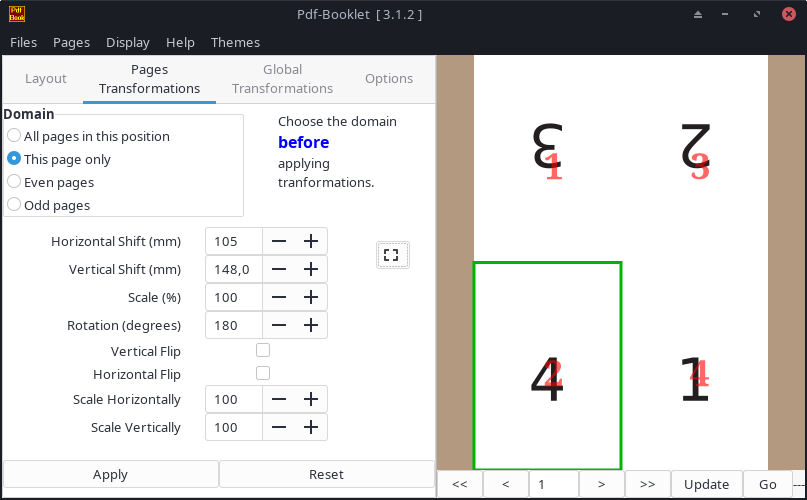Decrease Vertical Shift with minus button

pyautogui.click(x=279, y=269)
